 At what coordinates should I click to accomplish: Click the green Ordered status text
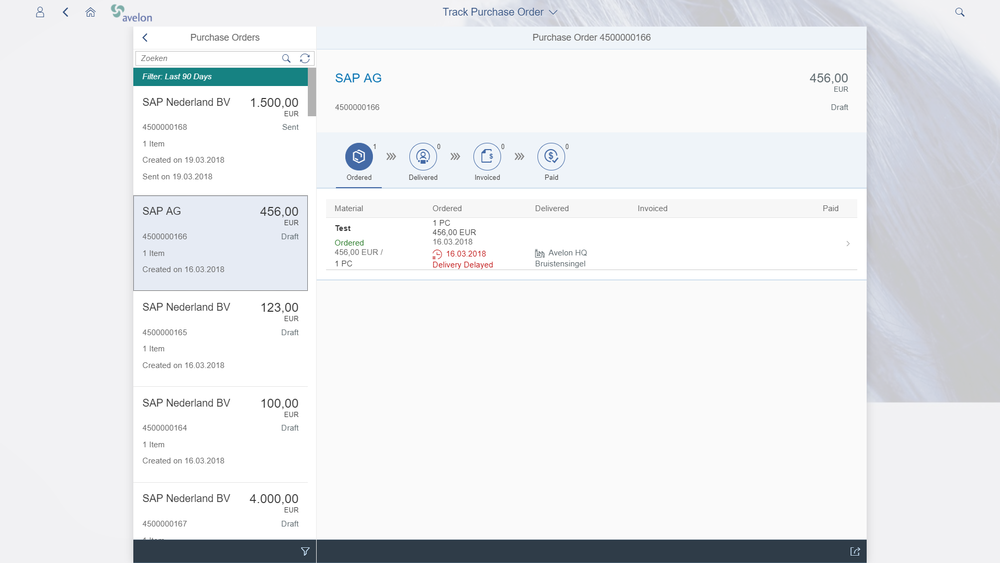click(x=349, y=243)
